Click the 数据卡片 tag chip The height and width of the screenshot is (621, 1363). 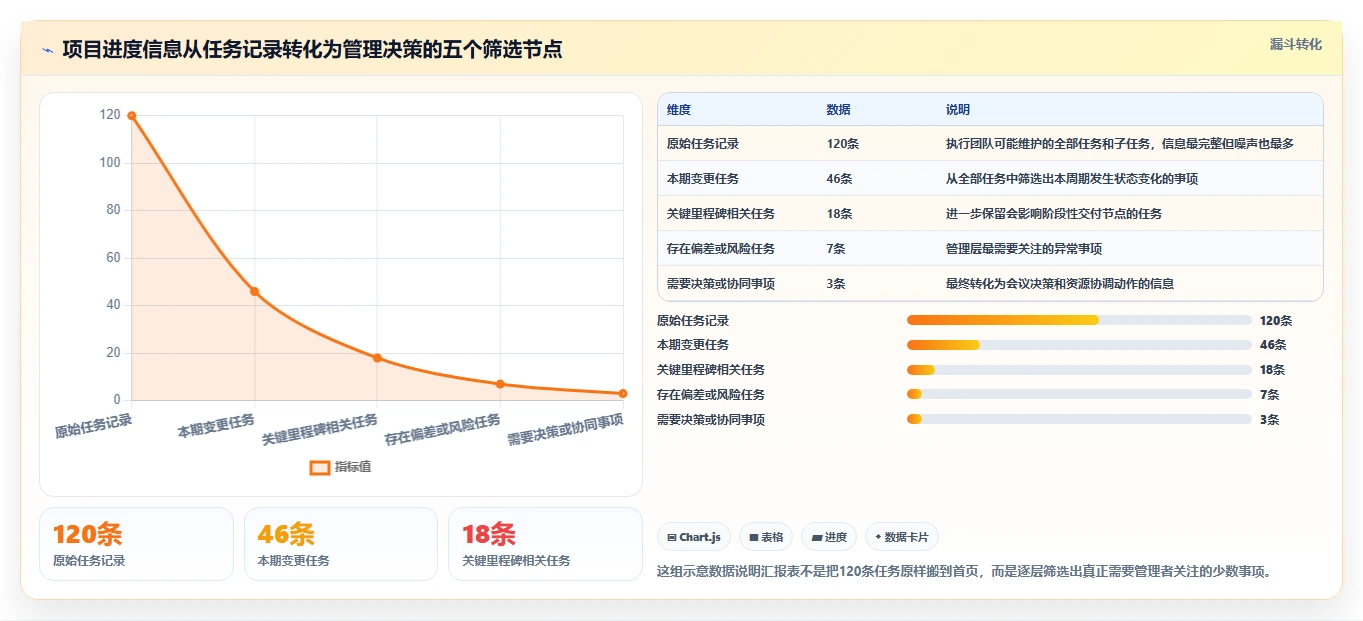pyautogui.click(x=901, y=537)
